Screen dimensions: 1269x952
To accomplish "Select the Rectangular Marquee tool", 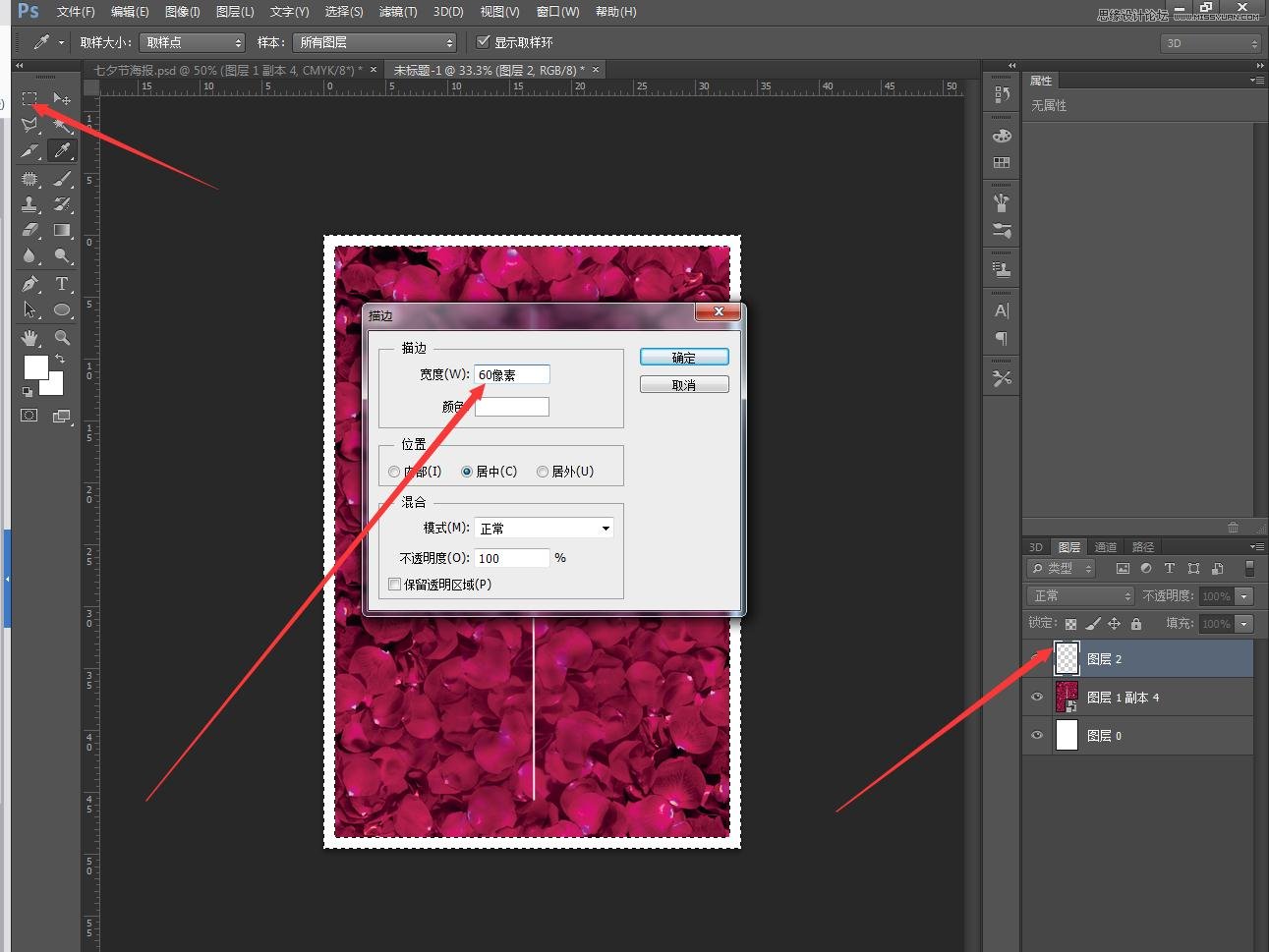I will (29, 99).
